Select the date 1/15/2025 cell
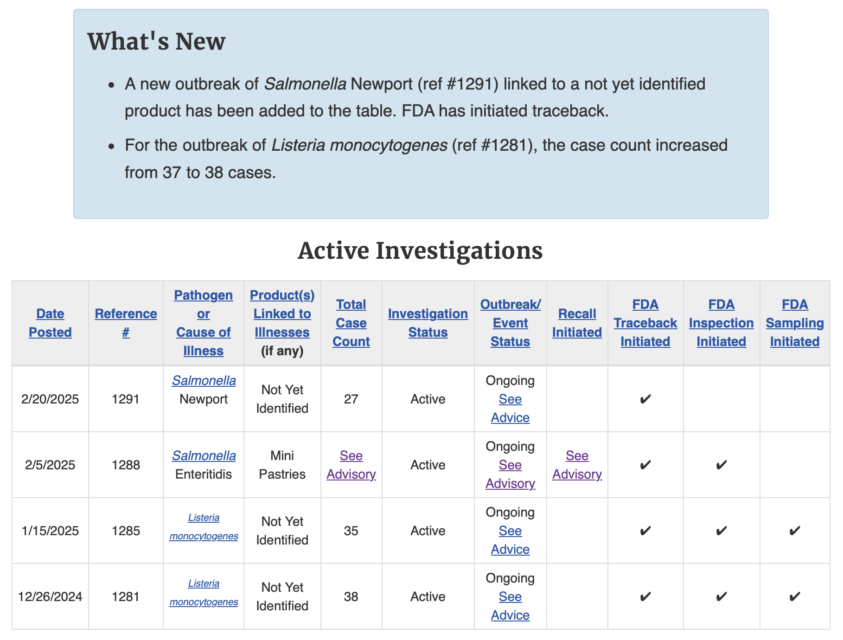The height and width of the screenshot is (640, 843). [50, 531]
